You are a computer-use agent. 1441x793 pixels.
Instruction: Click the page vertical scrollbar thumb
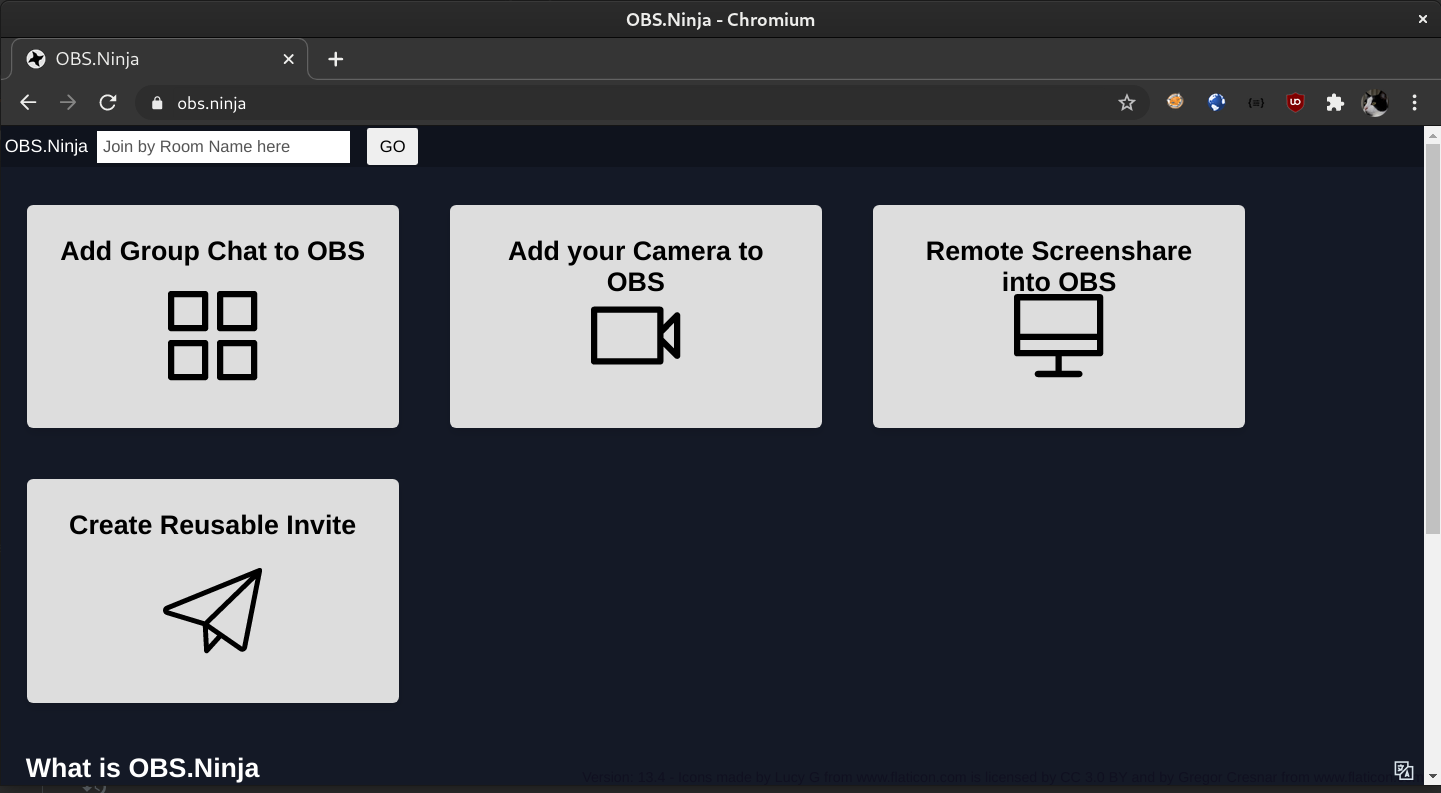[x=1432, y=339]
